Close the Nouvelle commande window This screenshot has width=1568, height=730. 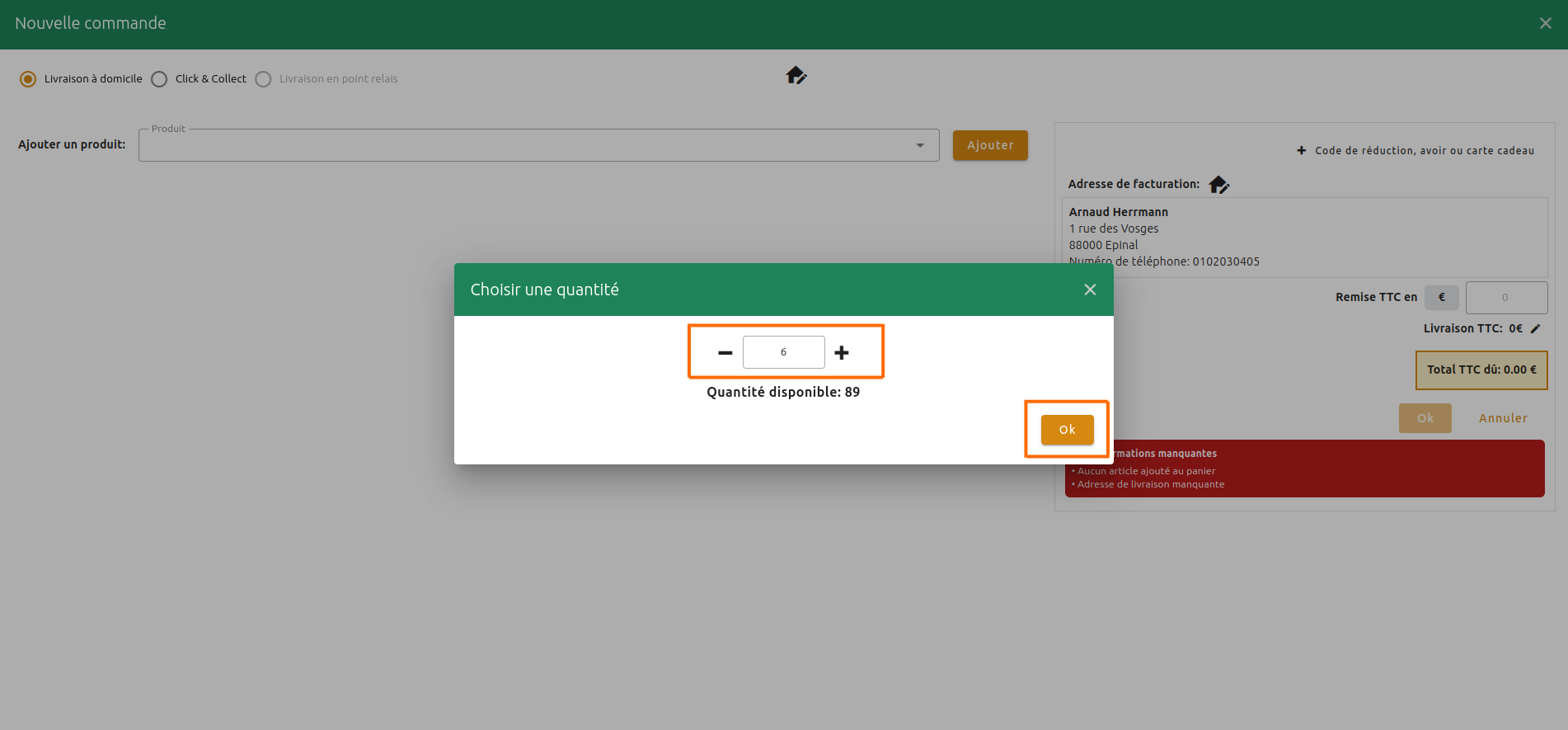pyautogui.click(x=1545, y=23)
